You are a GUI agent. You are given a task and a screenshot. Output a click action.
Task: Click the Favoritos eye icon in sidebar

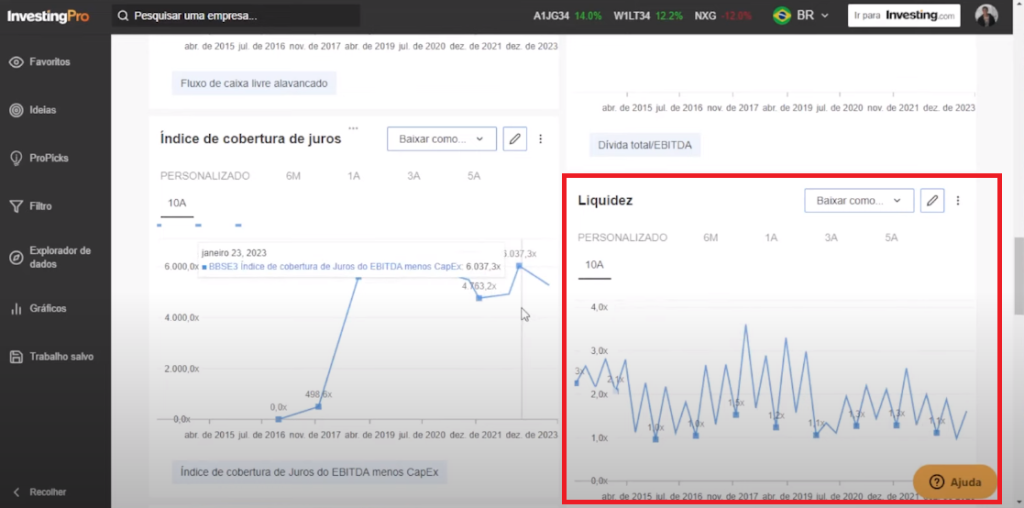[x=16, y=62]
